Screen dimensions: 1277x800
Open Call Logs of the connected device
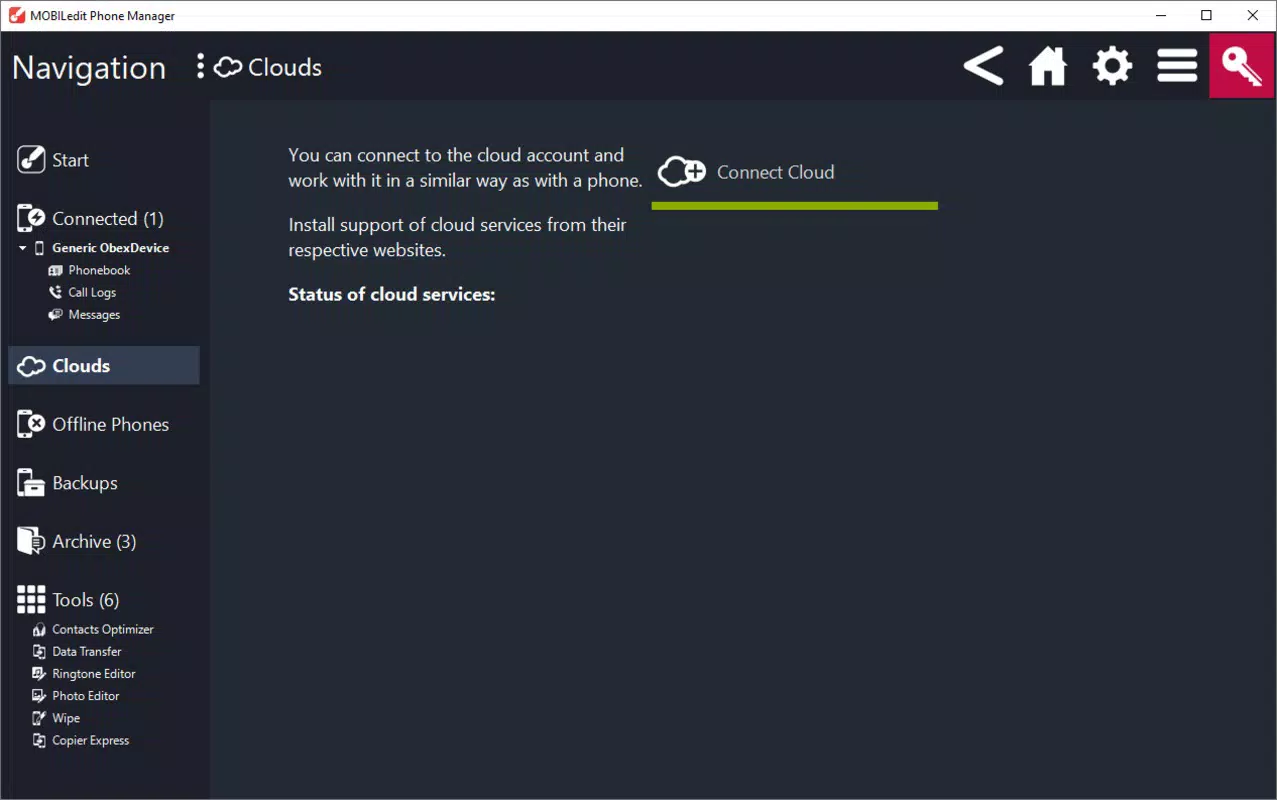click(x=92, y=292)
